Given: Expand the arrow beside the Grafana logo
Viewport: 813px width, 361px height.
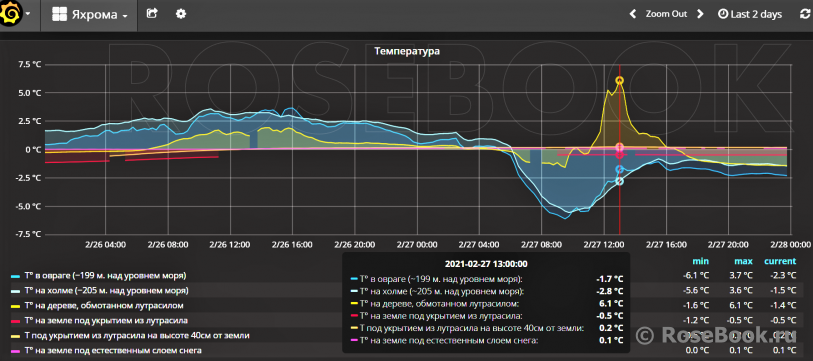Looking at the screenshot, I should [27, 14].
